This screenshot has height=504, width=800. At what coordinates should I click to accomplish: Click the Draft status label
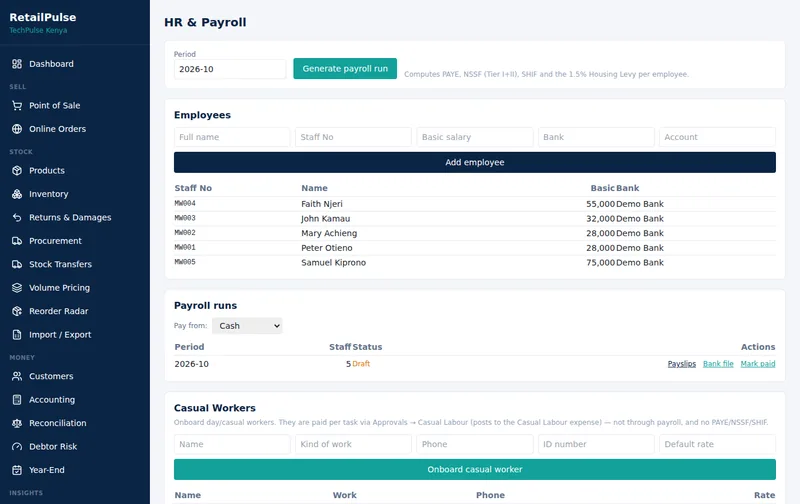coord(361,364)
